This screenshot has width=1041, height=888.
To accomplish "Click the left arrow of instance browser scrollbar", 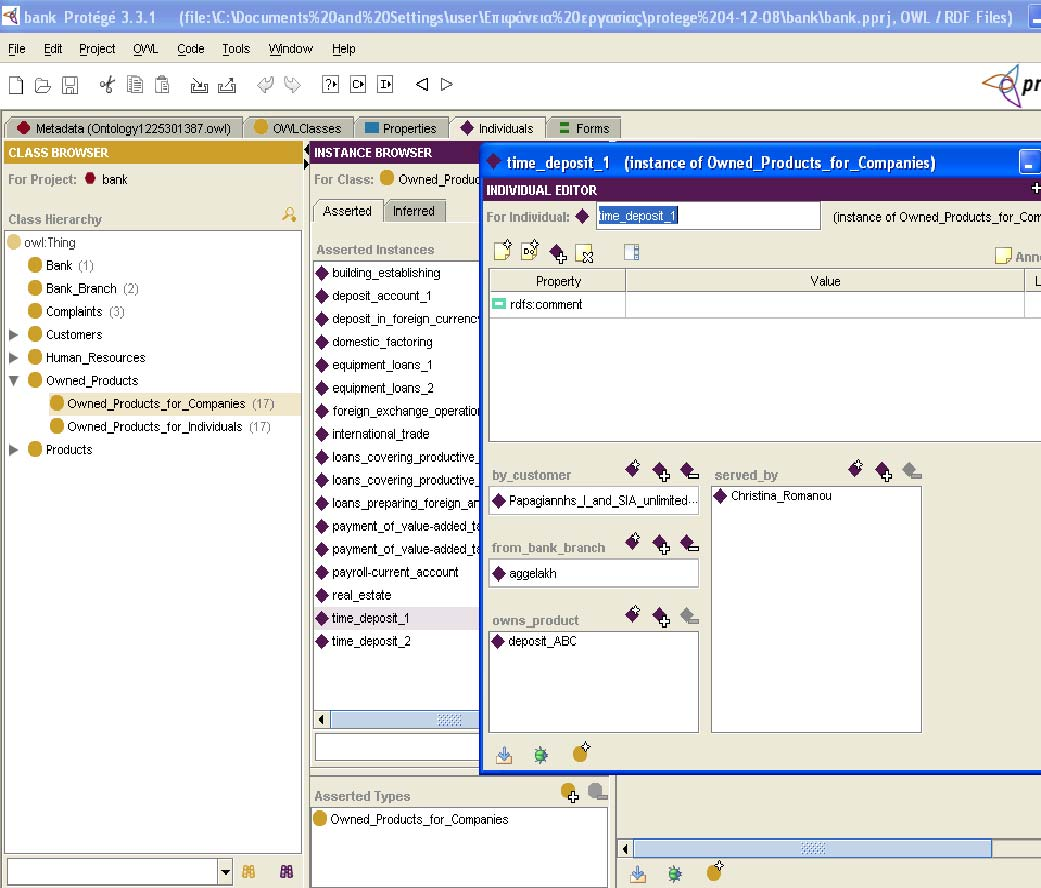I will pos(322,719).
